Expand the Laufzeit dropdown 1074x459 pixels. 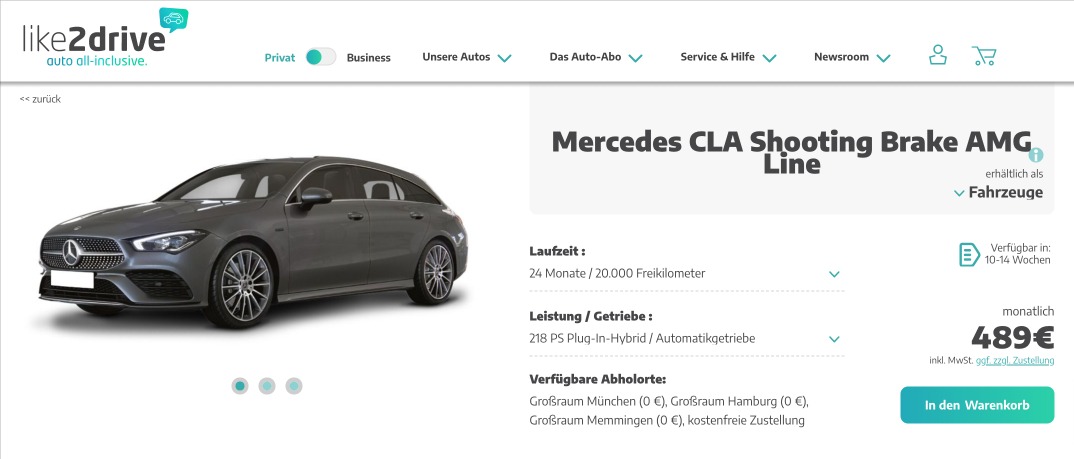coord(686,273)
